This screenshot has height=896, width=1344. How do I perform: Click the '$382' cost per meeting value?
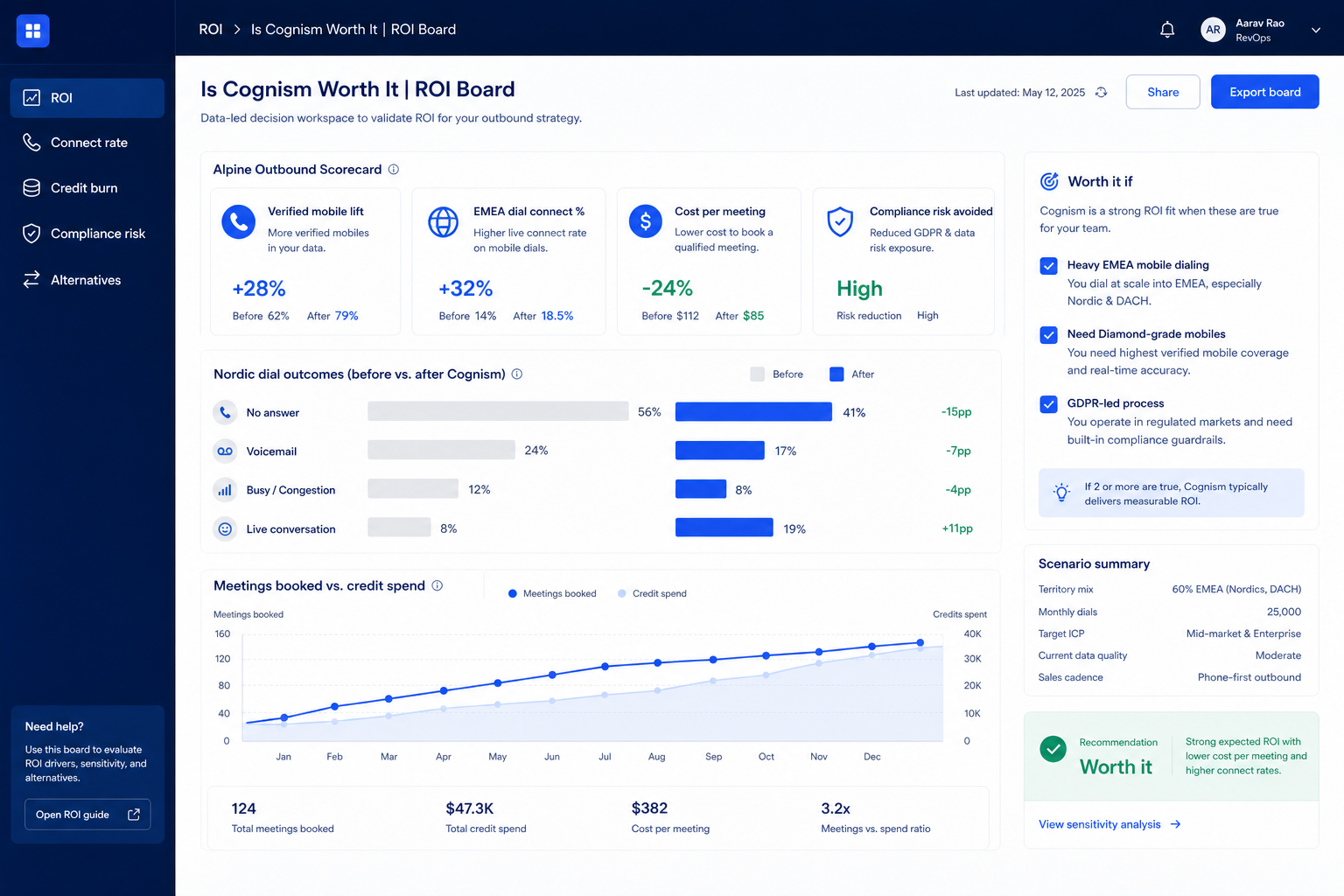(x=649, y=809)
